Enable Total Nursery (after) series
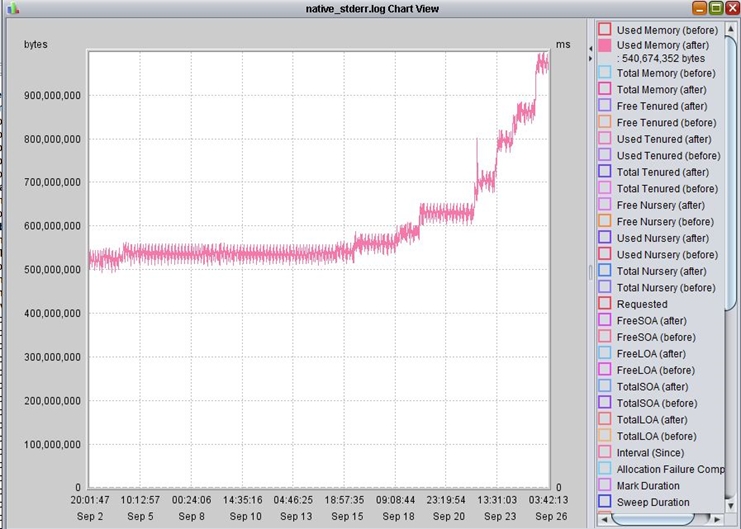Image resolution: width=741 pixels, height=529 pixels. click(x=604, y=270)
